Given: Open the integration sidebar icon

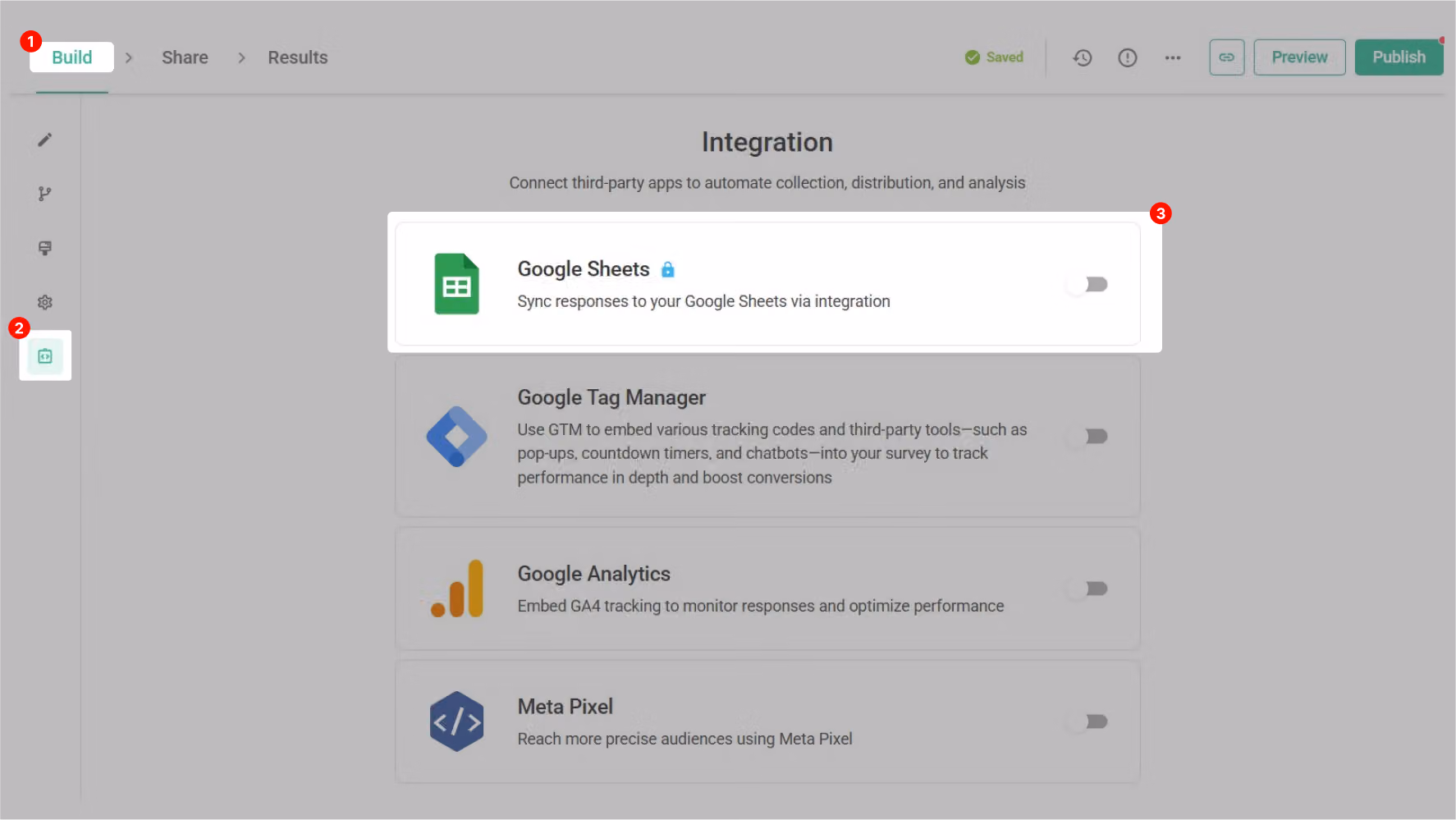Looking at the screenshot, I should click(x=45, y=356).
